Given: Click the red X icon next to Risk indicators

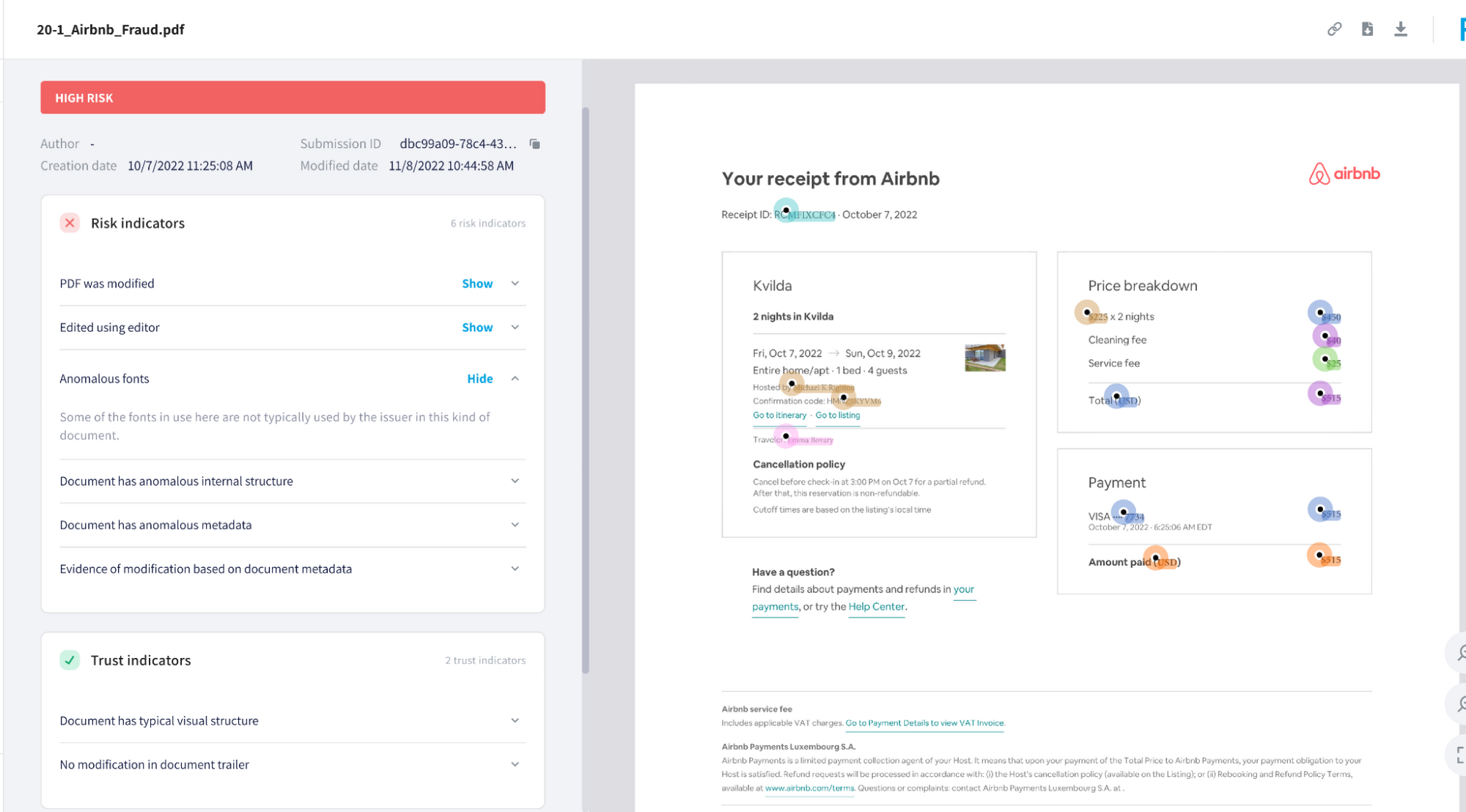Looking at the screenshot, I should 68,222.
